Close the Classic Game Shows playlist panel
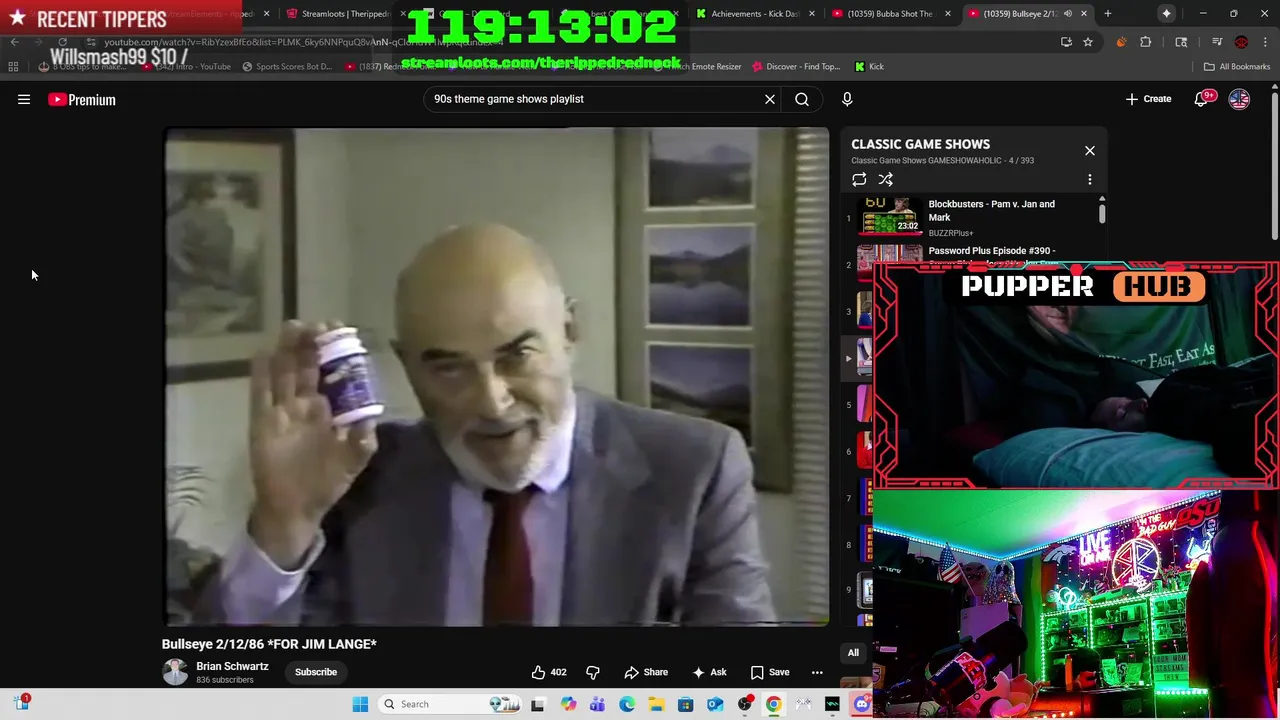Image resolution: width=1280 pixels, height=720 pixels. [1090, 151]
